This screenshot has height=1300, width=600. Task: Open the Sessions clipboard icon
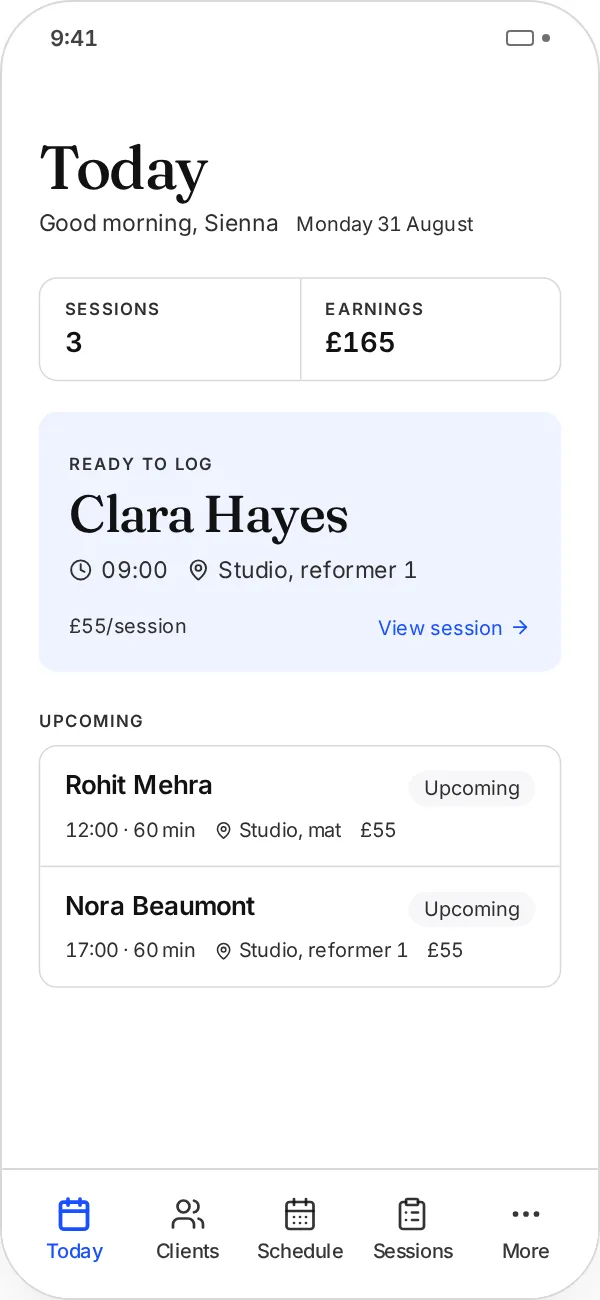tap(412, 1214)
